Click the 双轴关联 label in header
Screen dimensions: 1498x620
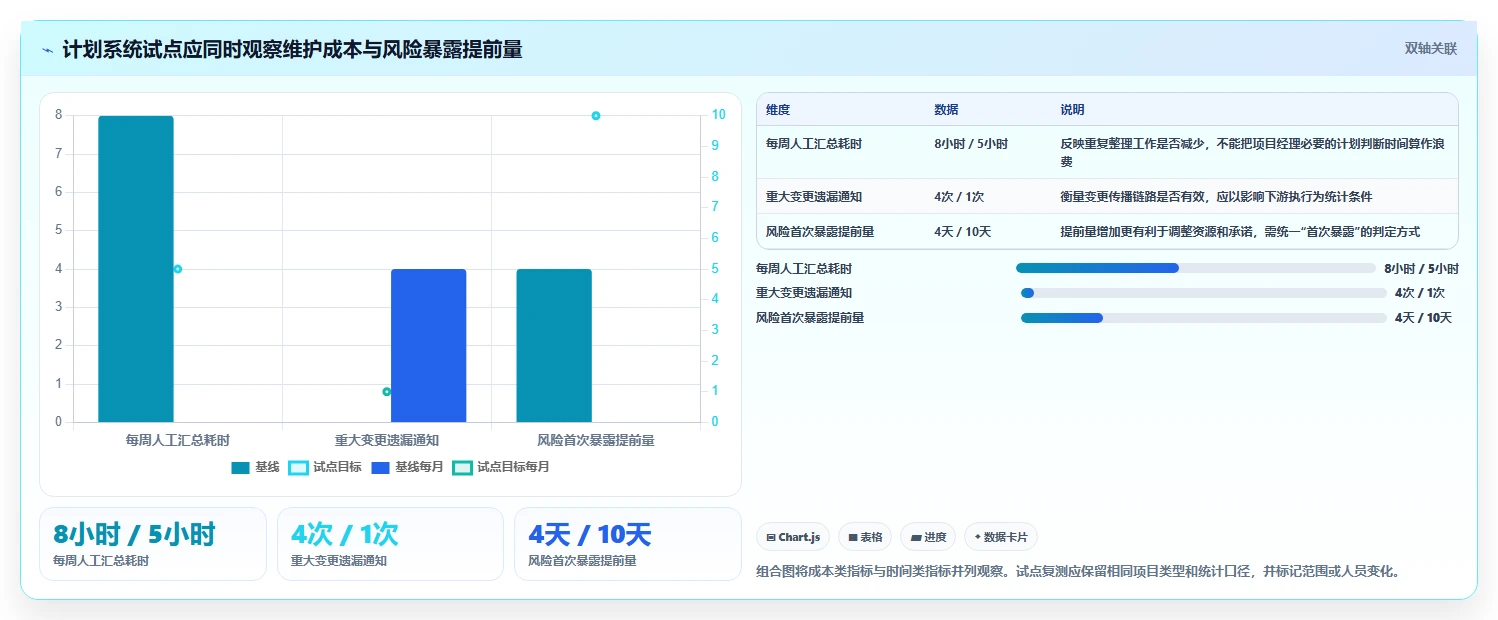pos(1430,48)
